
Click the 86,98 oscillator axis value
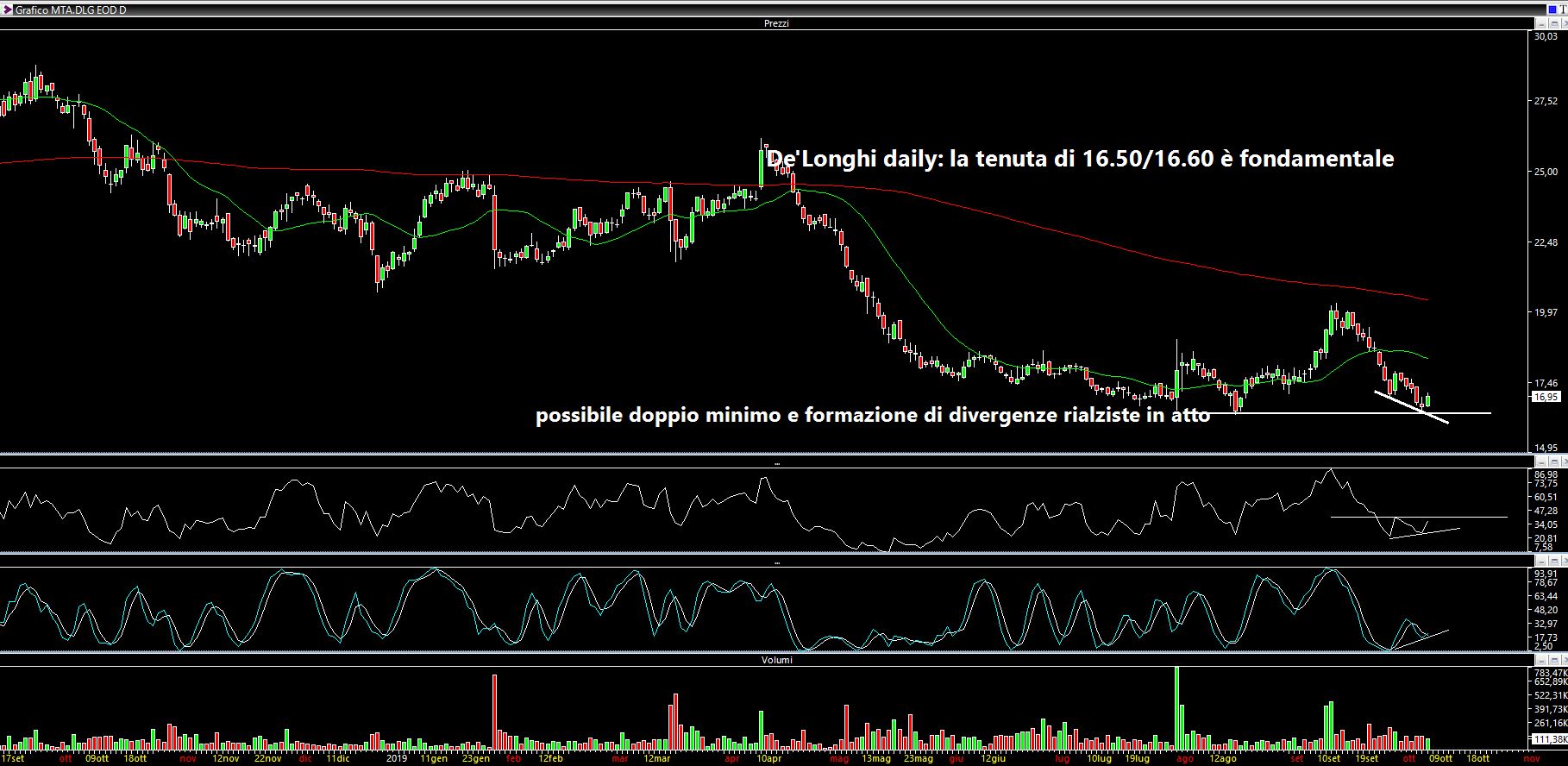pyautogui.click(x=1546, y=474)
